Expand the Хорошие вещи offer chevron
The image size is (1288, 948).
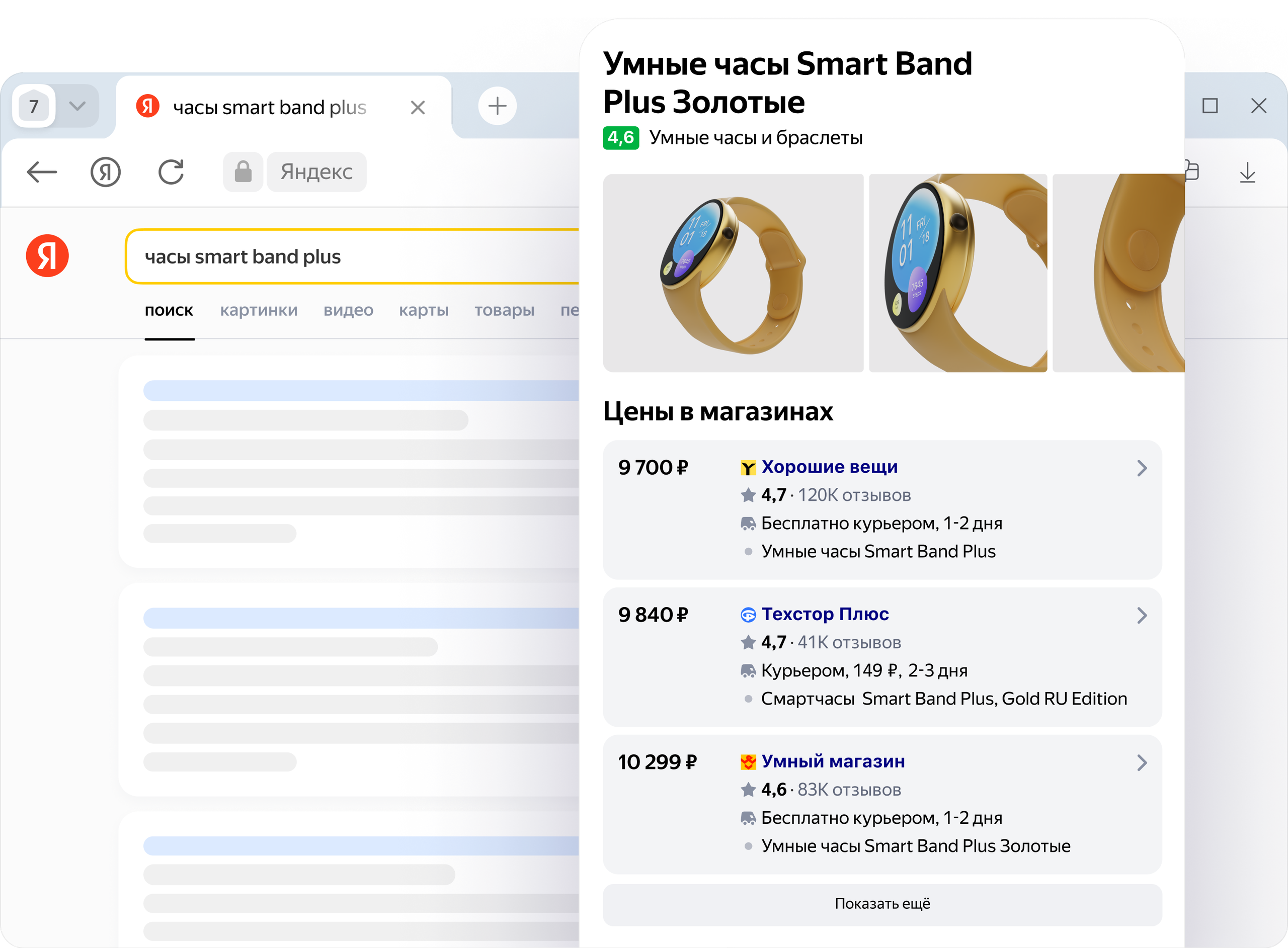(x=1142, y=468)
